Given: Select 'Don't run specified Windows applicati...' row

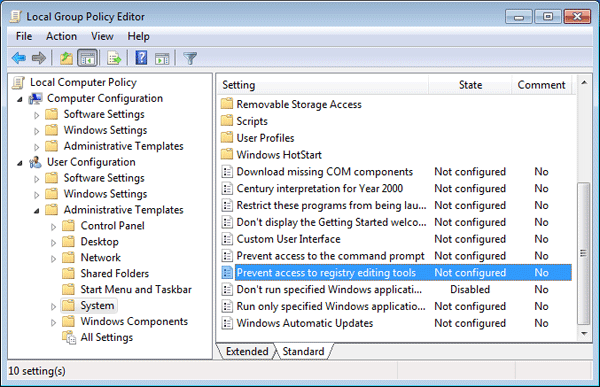Looking at the screenshot, I should click(396, 289).
